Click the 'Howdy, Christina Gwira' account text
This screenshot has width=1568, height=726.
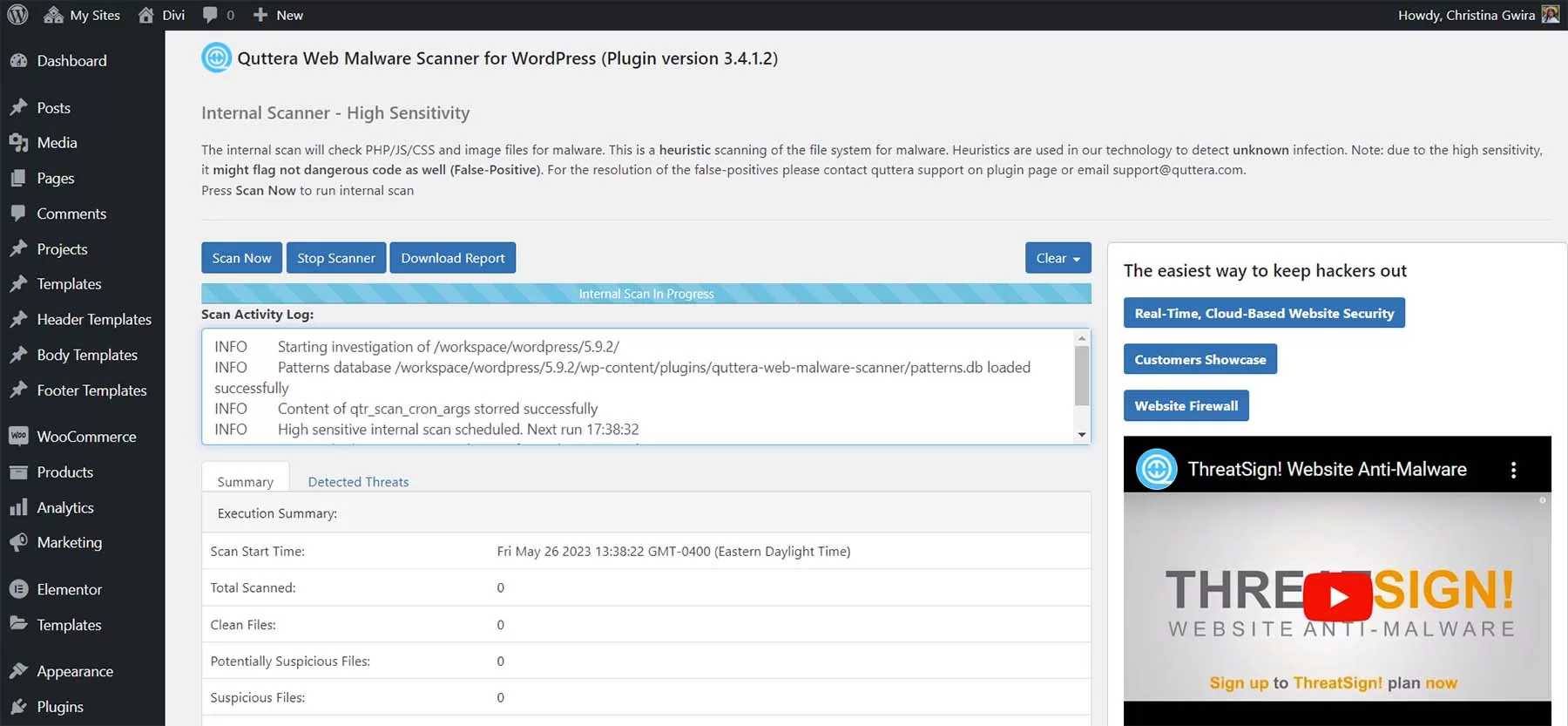[x=1466, y=15]
